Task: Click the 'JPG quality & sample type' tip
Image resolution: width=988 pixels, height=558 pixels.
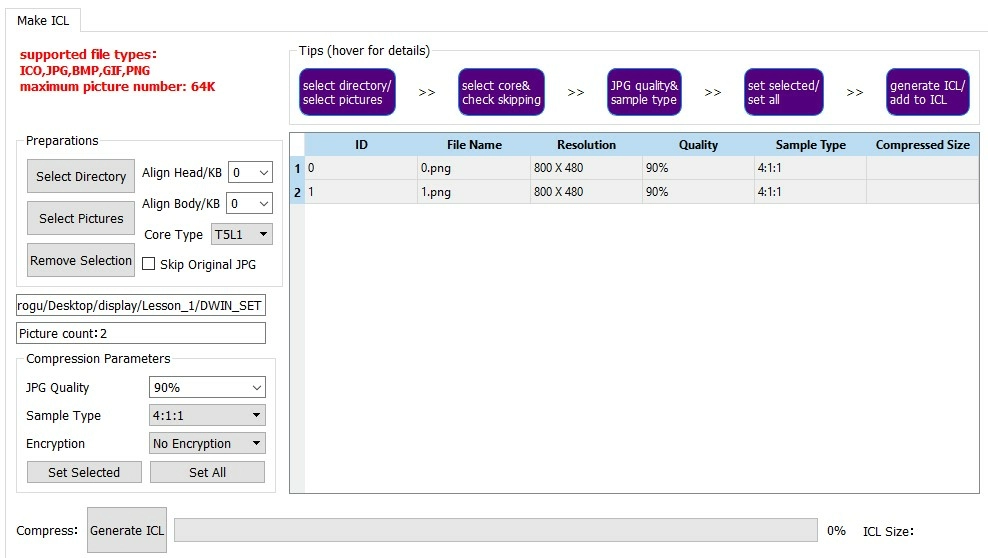Action: [x=644, y=92]
